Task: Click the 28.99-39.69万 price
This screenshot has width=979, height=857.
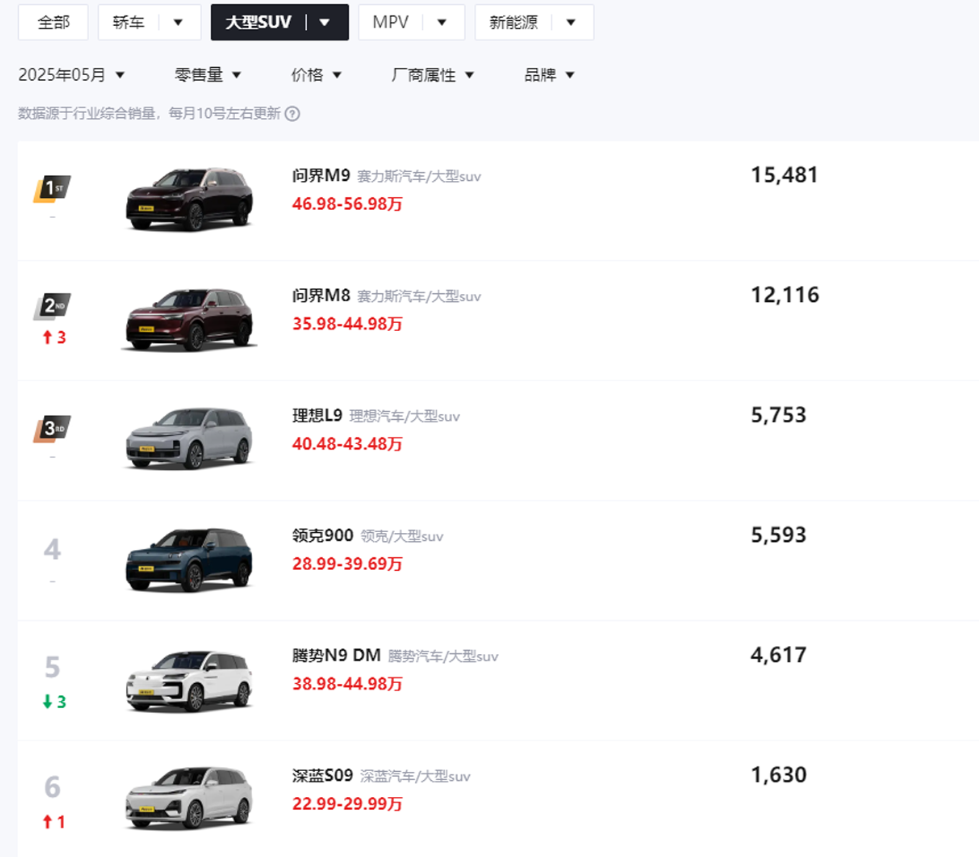Action: pos(347,564)
